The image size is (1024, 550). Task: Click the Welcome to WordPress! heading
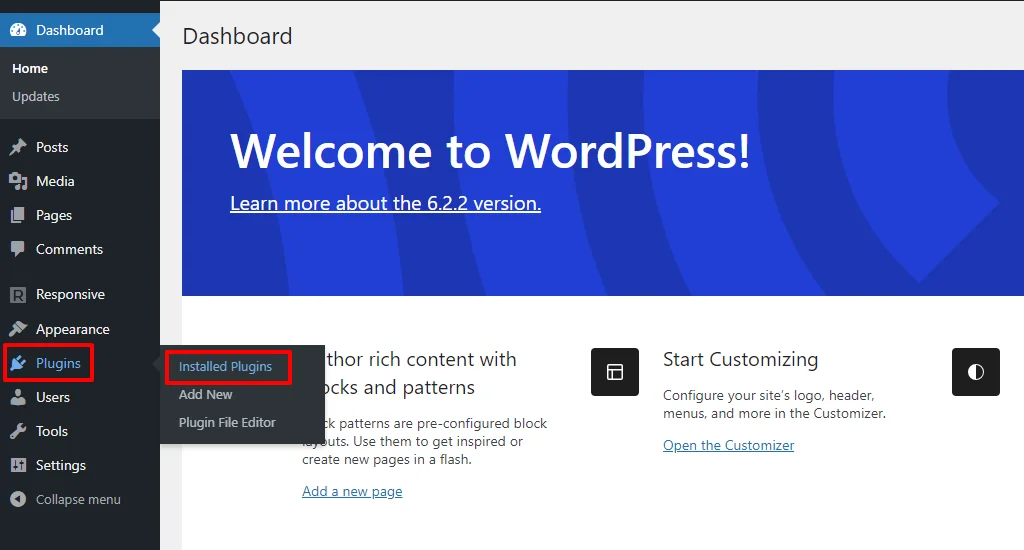[x=490, y=151]
